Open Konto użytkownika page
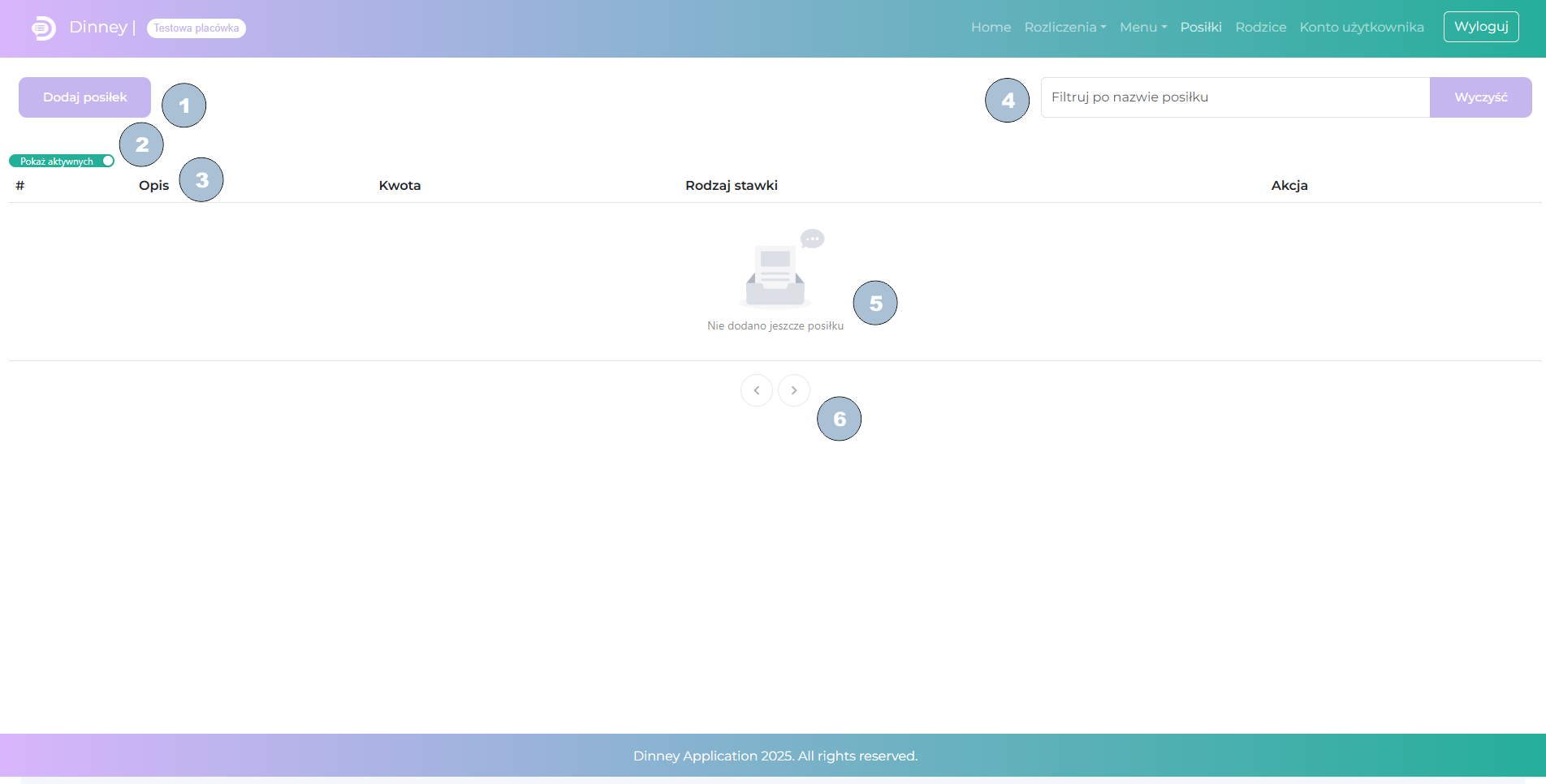Viewport: 1546px width, 784px height. tap(1361, 28)
